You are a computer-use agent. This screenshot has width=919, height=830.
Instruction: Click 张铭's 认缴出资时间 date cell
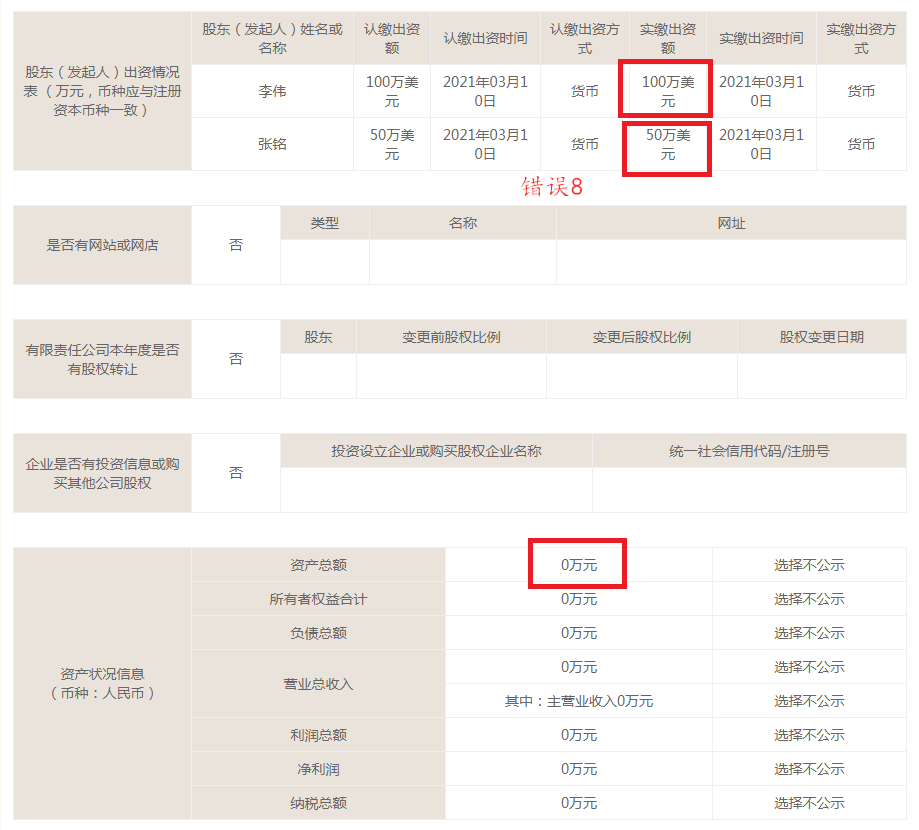click(485, 144)
